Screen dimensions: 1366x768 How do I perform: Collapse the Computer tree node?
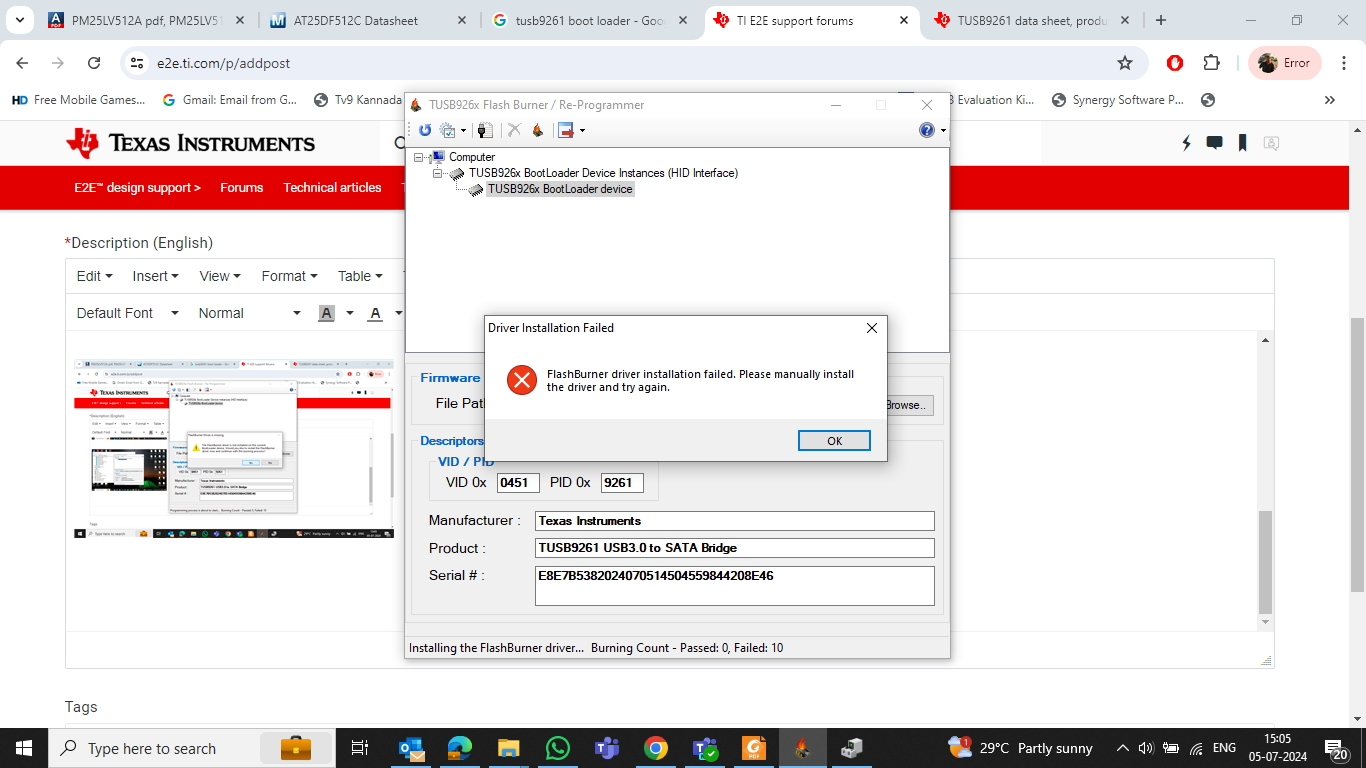pos(418,157)
